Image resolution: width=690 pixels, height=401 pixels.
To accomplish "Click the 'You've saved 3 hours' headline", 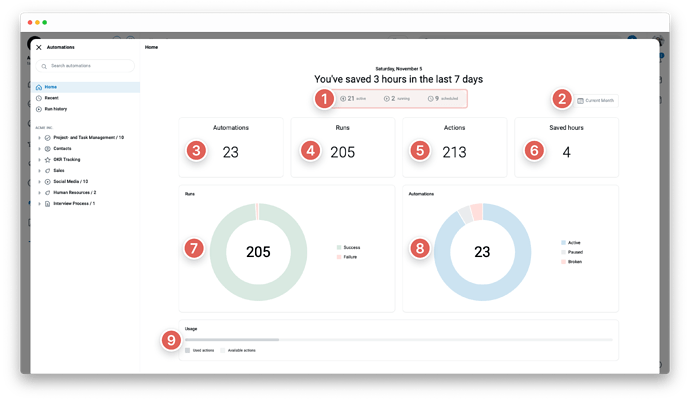I will point(399,79).
